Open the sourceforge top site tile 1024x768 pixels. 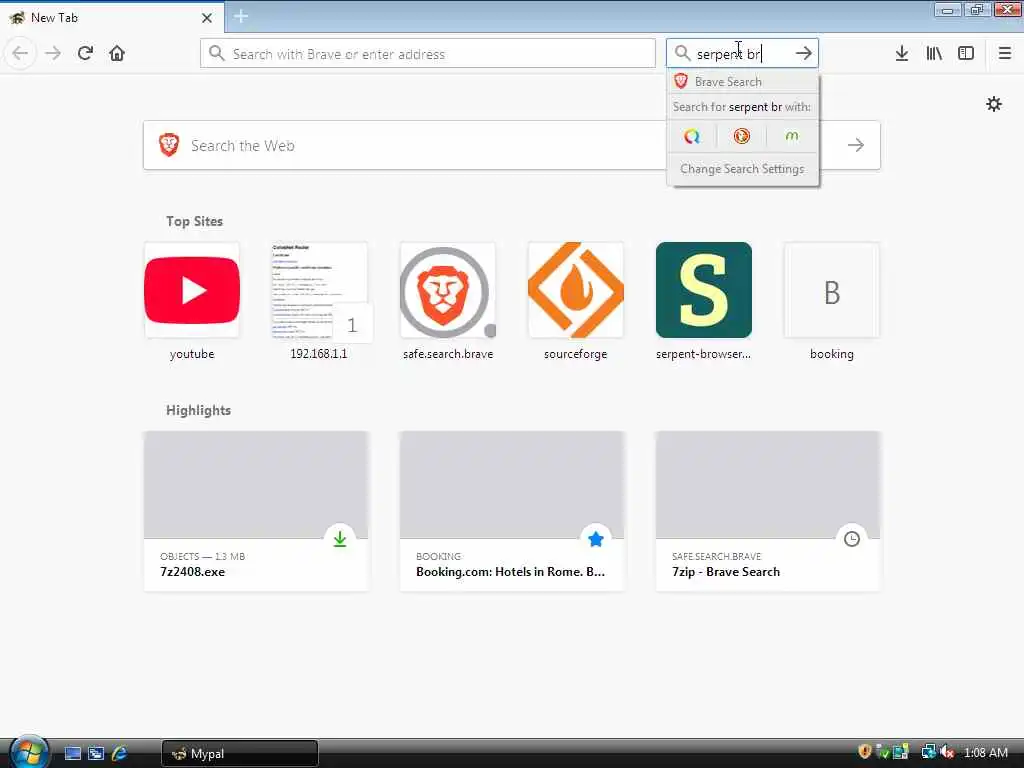(x=575, y=302)
